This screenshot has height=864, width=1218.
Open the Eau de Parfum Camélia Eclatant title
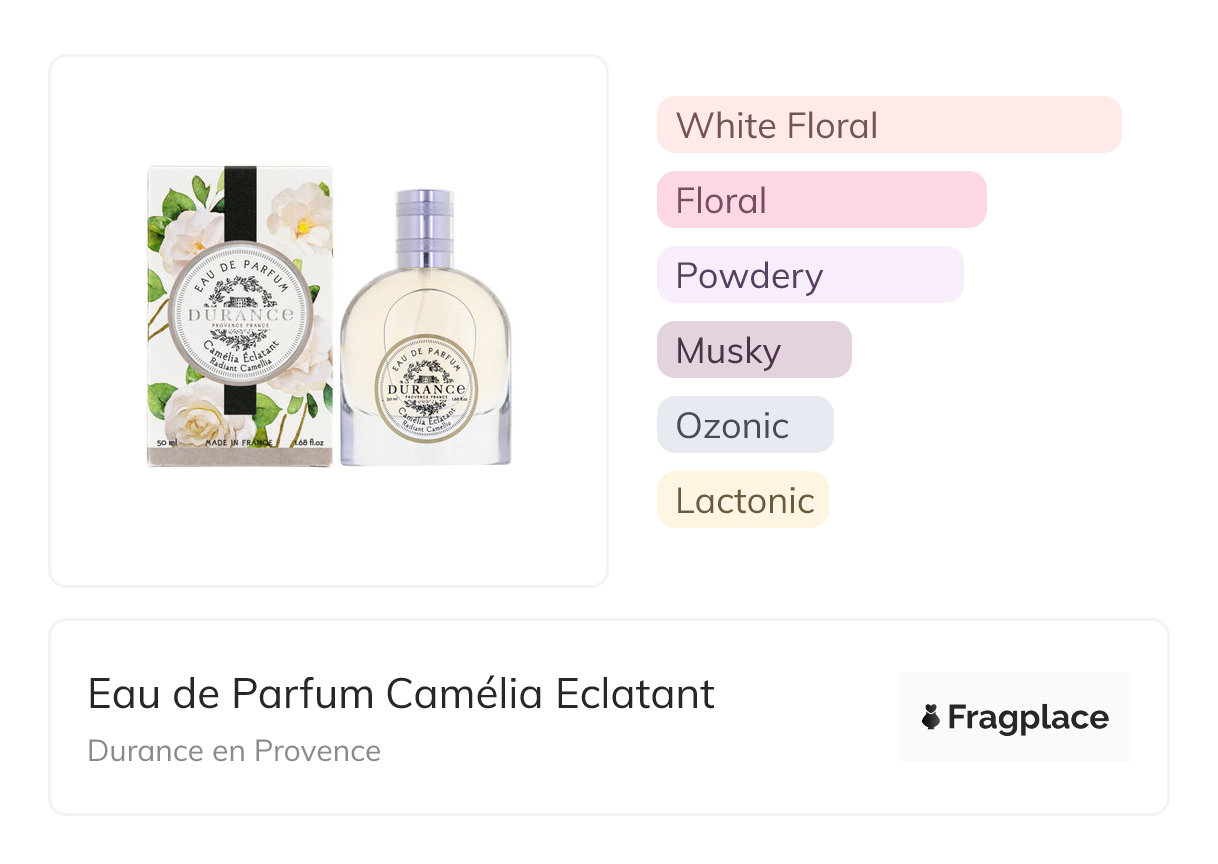pyautogui.click(x=401, y=694)
